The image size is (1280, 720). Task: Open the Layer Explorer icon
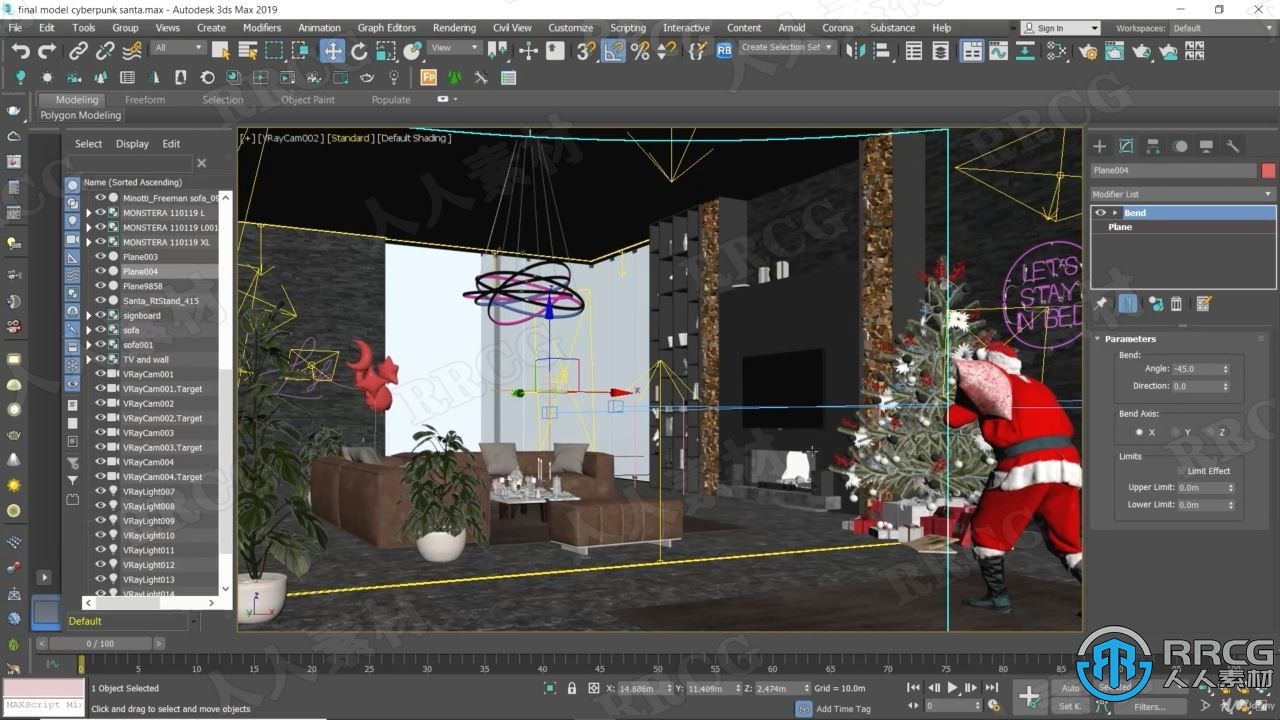pos(940,50)
